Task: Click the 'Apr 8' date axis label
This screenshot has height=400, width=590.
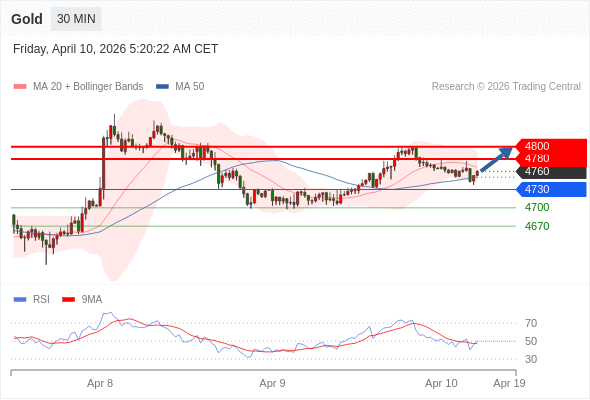Action: click(x=100, y=383)
